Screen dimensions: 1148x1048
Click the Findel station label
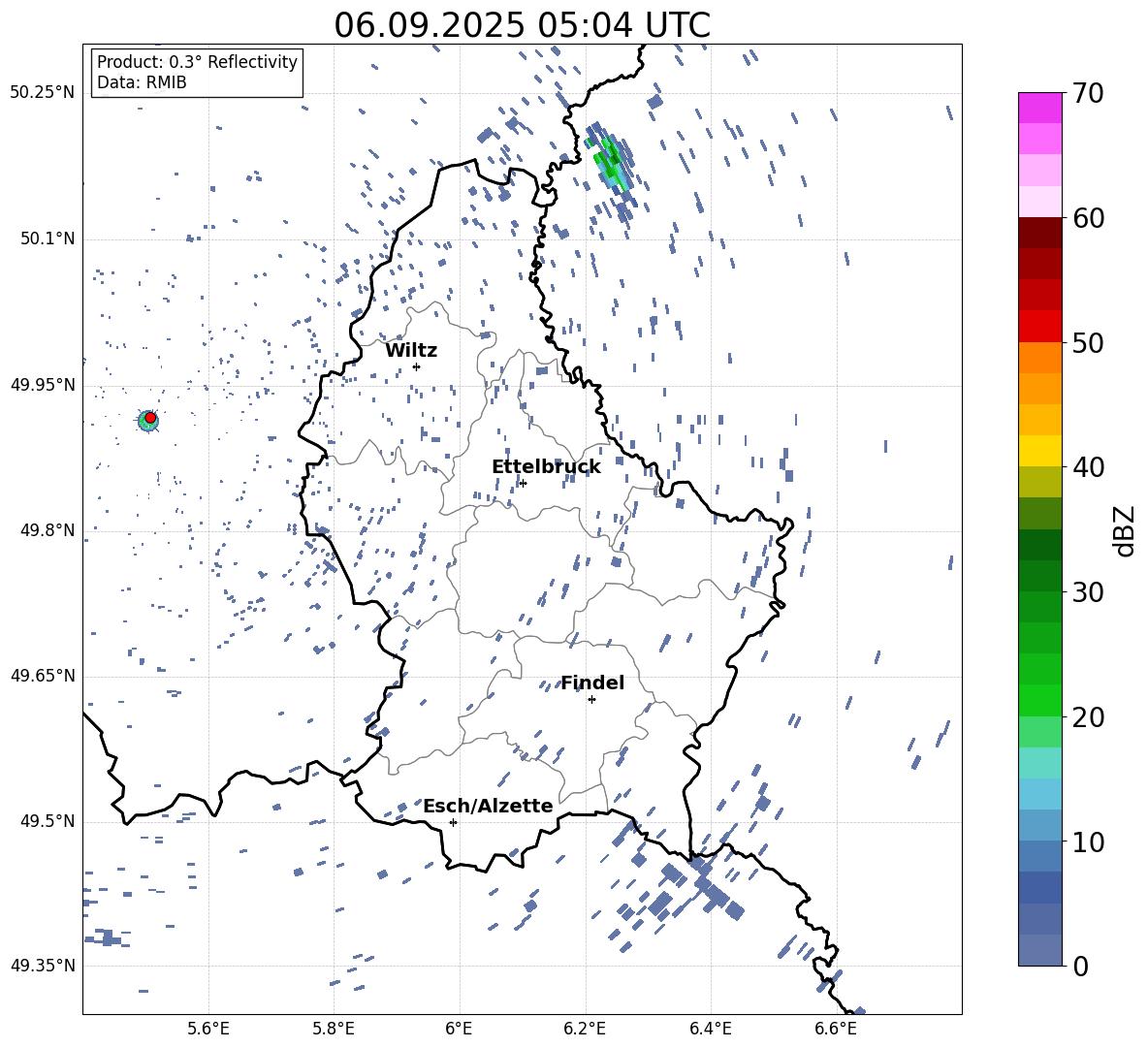coord(592,683)
